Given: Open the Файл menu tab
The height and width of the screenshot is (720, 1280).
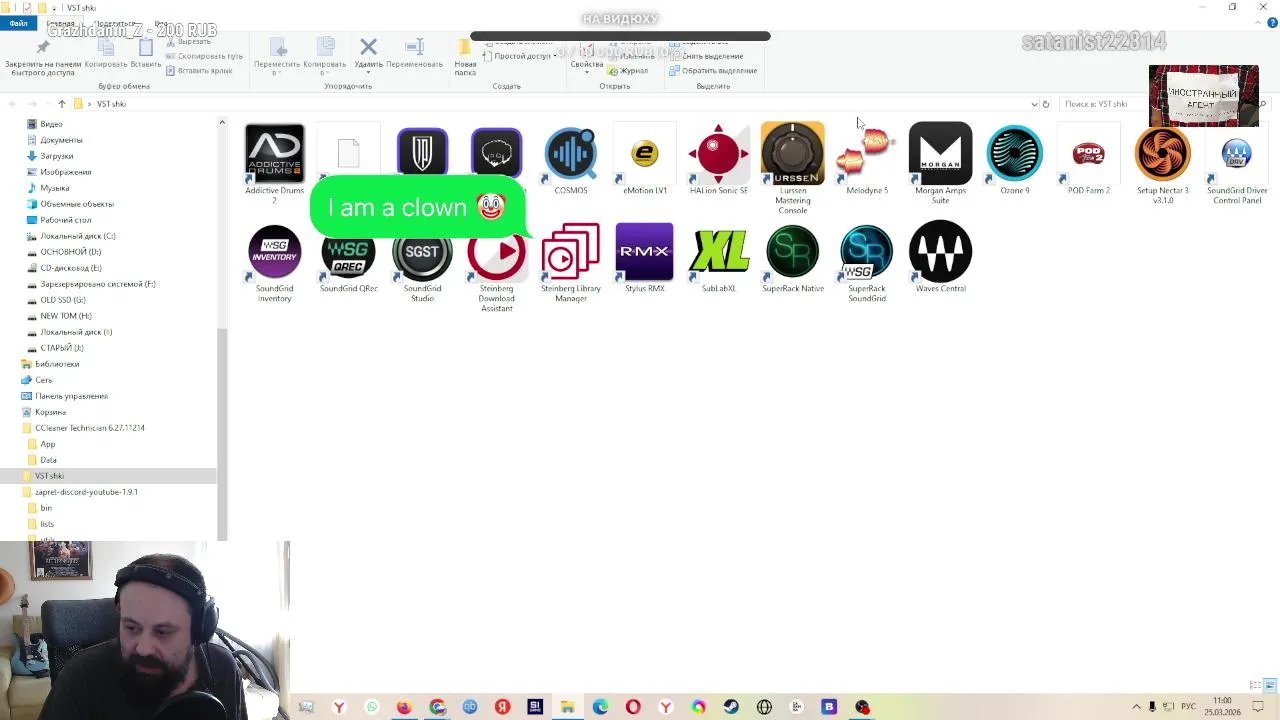Looking at the screenshot, I should (19, 24).
